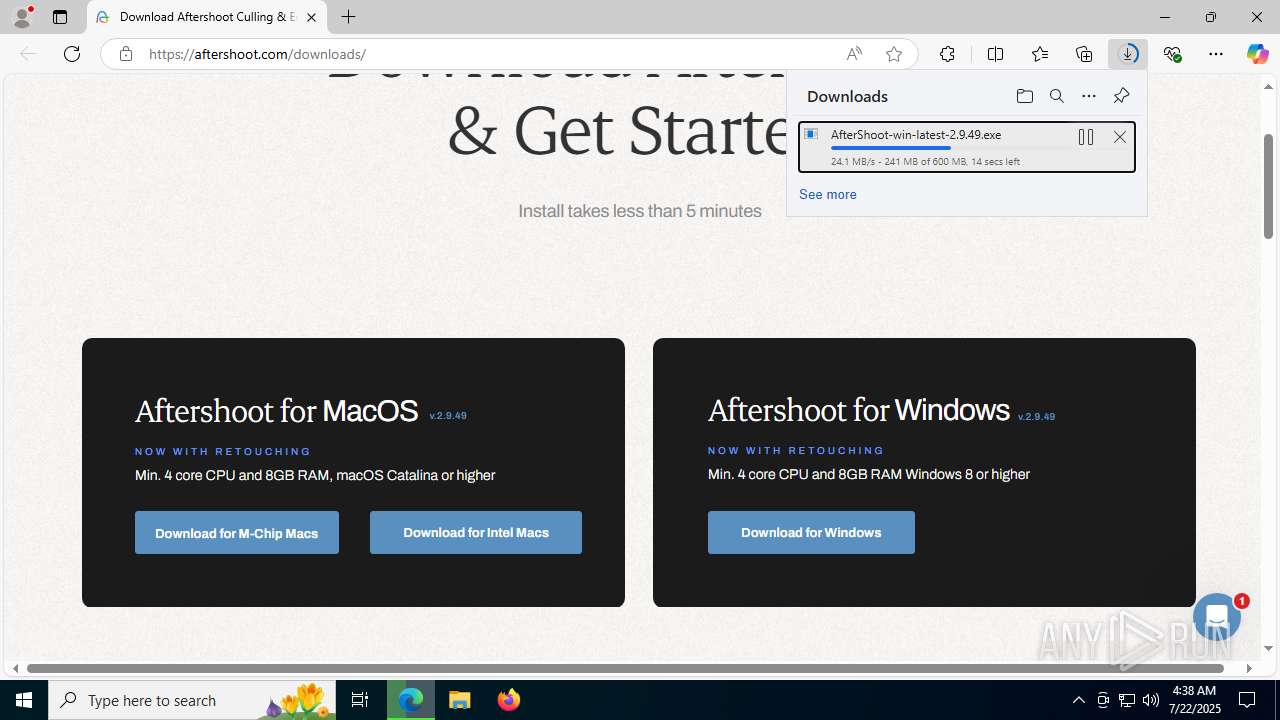Search downloads with magnifier icon
The height and width of the screenshot is (720, 1280).
pos(1056,96)
